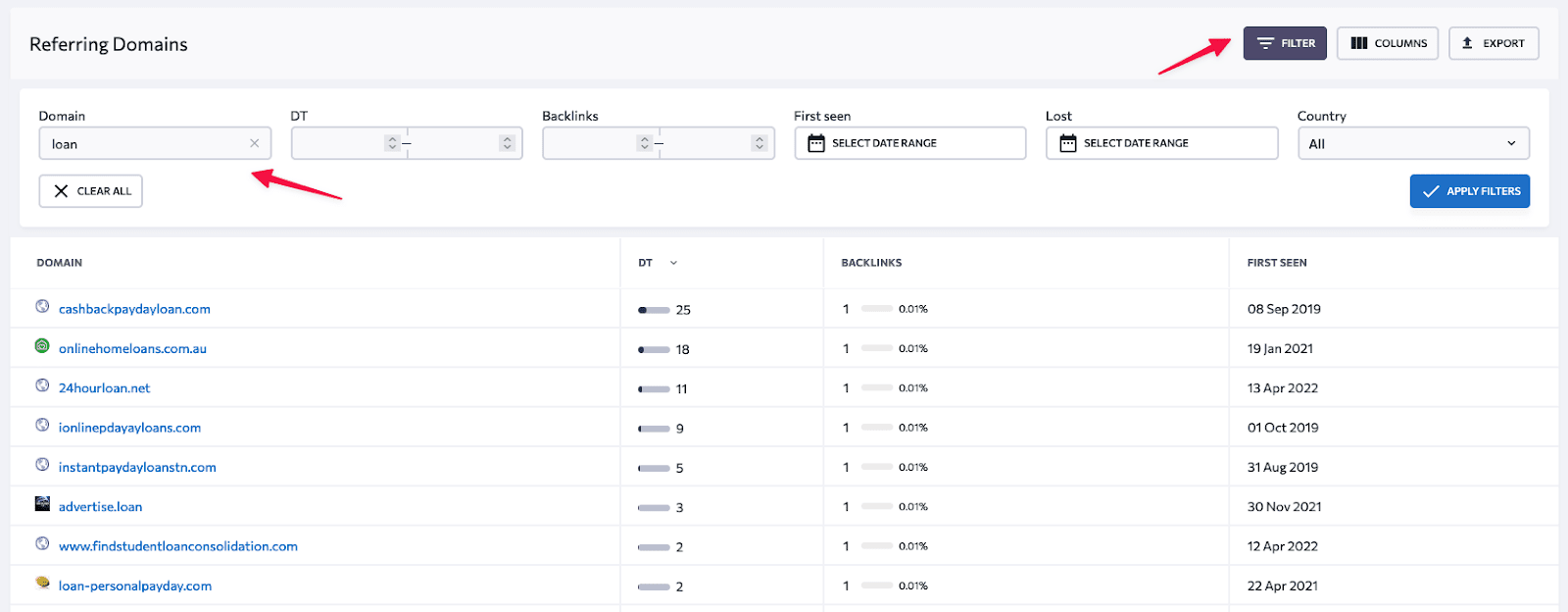Click the green favicon beside onlinehomeloans.com.au
The width and height of the screenshot is (1568, 612).
42,346
